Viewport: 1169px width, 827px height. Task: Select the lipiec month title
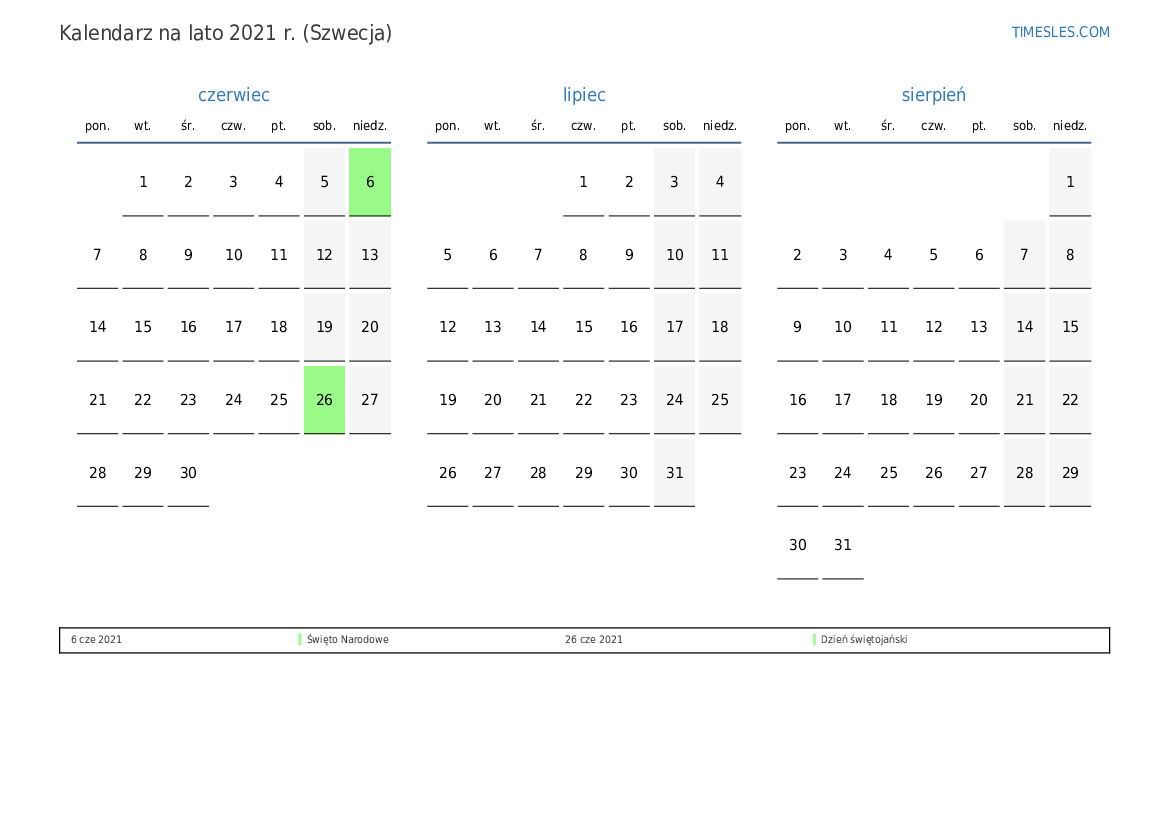point(584,95)
